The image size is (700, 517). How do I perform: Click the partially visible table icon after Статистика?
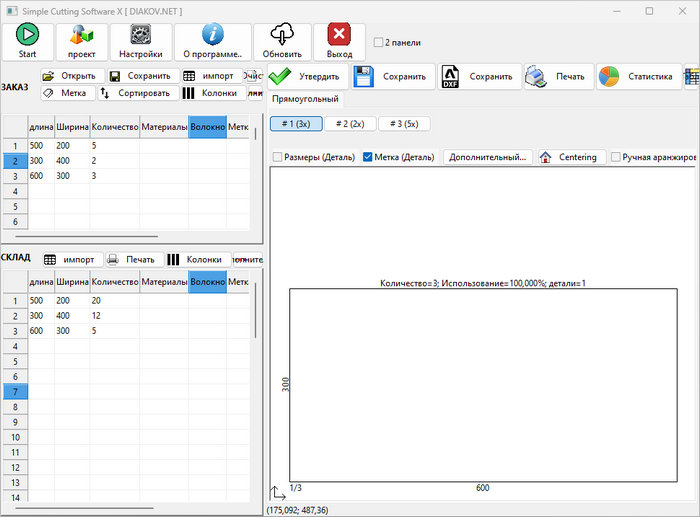tap(692, 76)
